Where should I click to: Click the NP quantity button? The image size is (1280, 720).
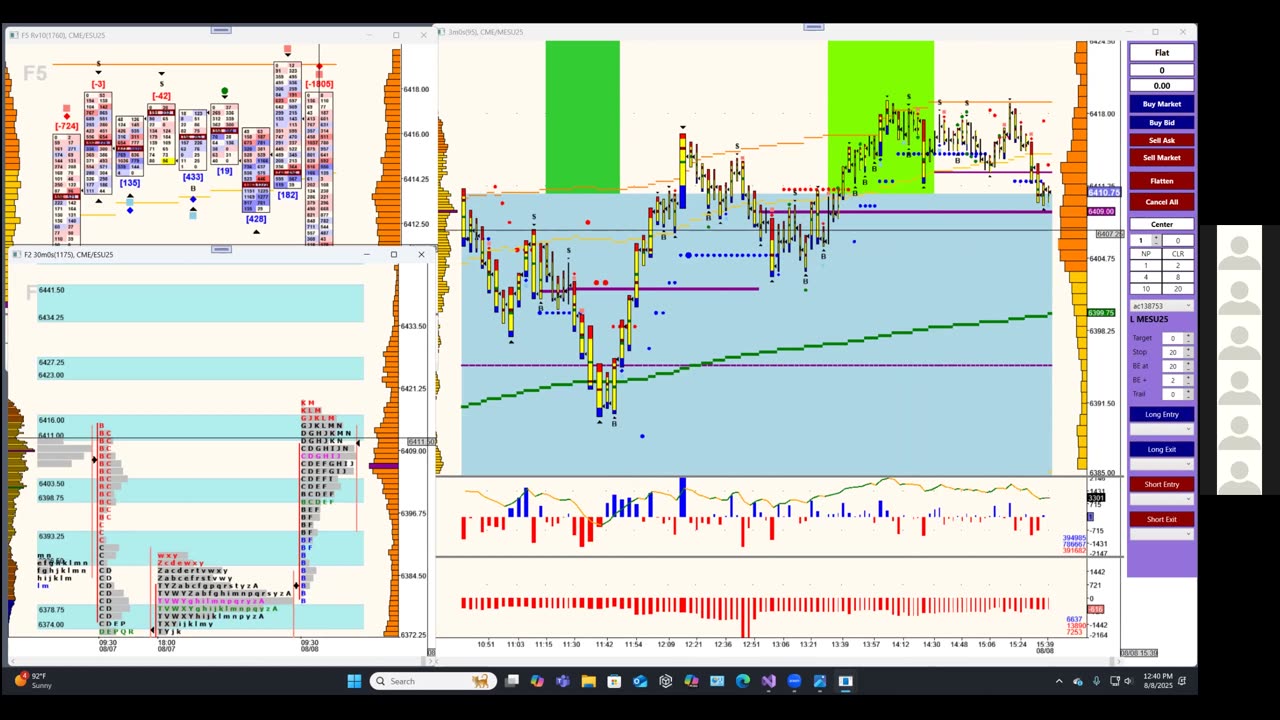1146,254
